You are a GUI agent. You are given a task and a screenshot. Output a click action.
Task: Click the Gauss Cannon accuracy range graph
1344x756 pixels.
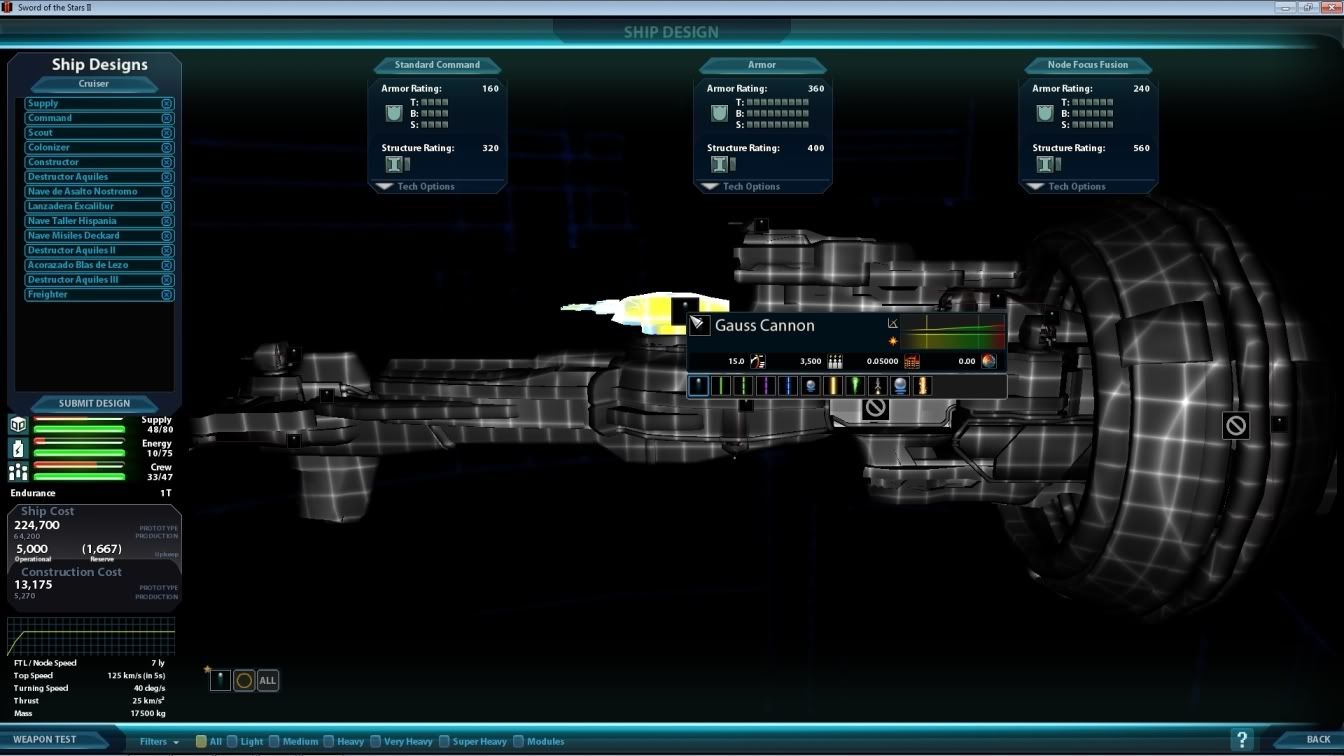[953, 332]
